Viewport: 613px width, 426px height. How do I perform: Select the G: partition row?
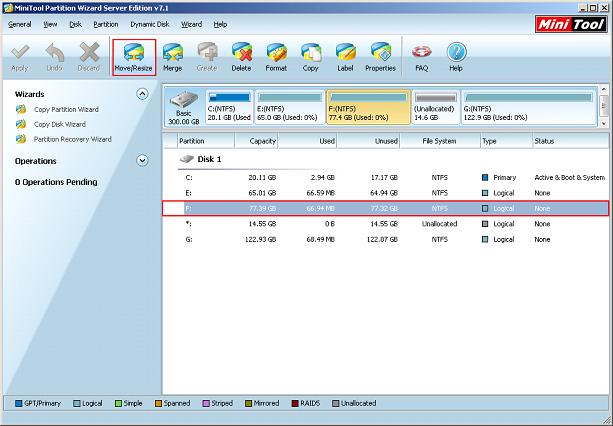pos(386,239)
